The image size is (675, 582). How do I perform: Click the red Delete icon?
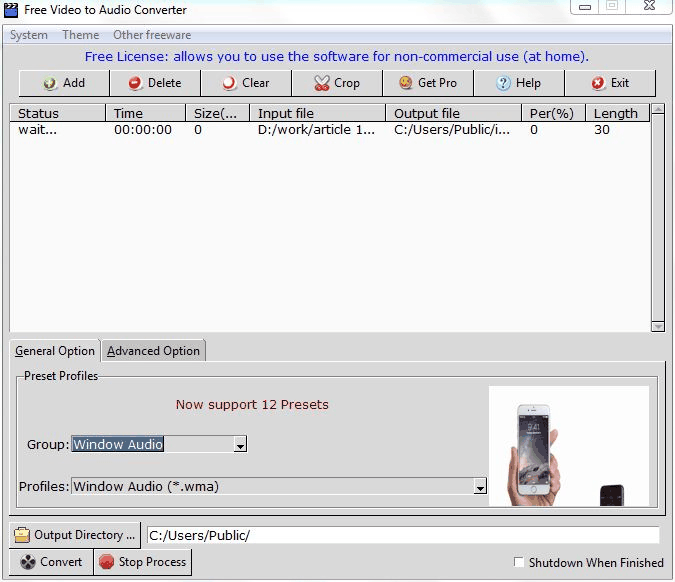135,83
